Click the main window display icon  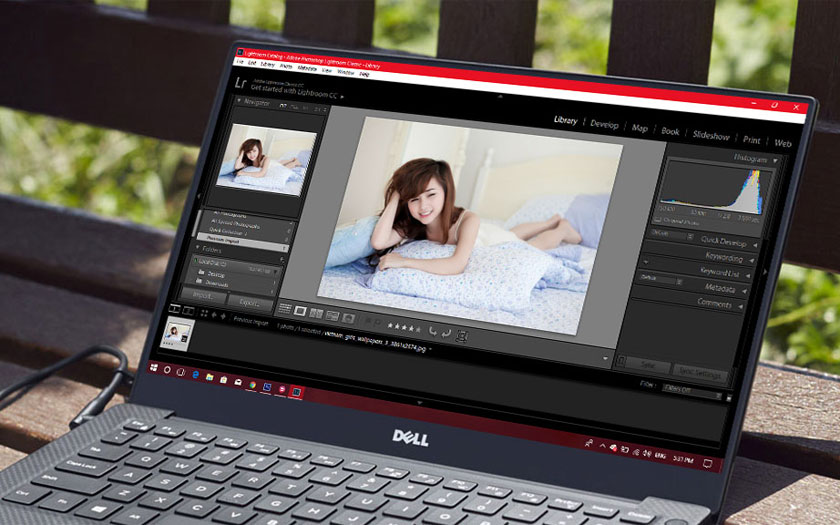pyautogui.click(x=174, y=309)
